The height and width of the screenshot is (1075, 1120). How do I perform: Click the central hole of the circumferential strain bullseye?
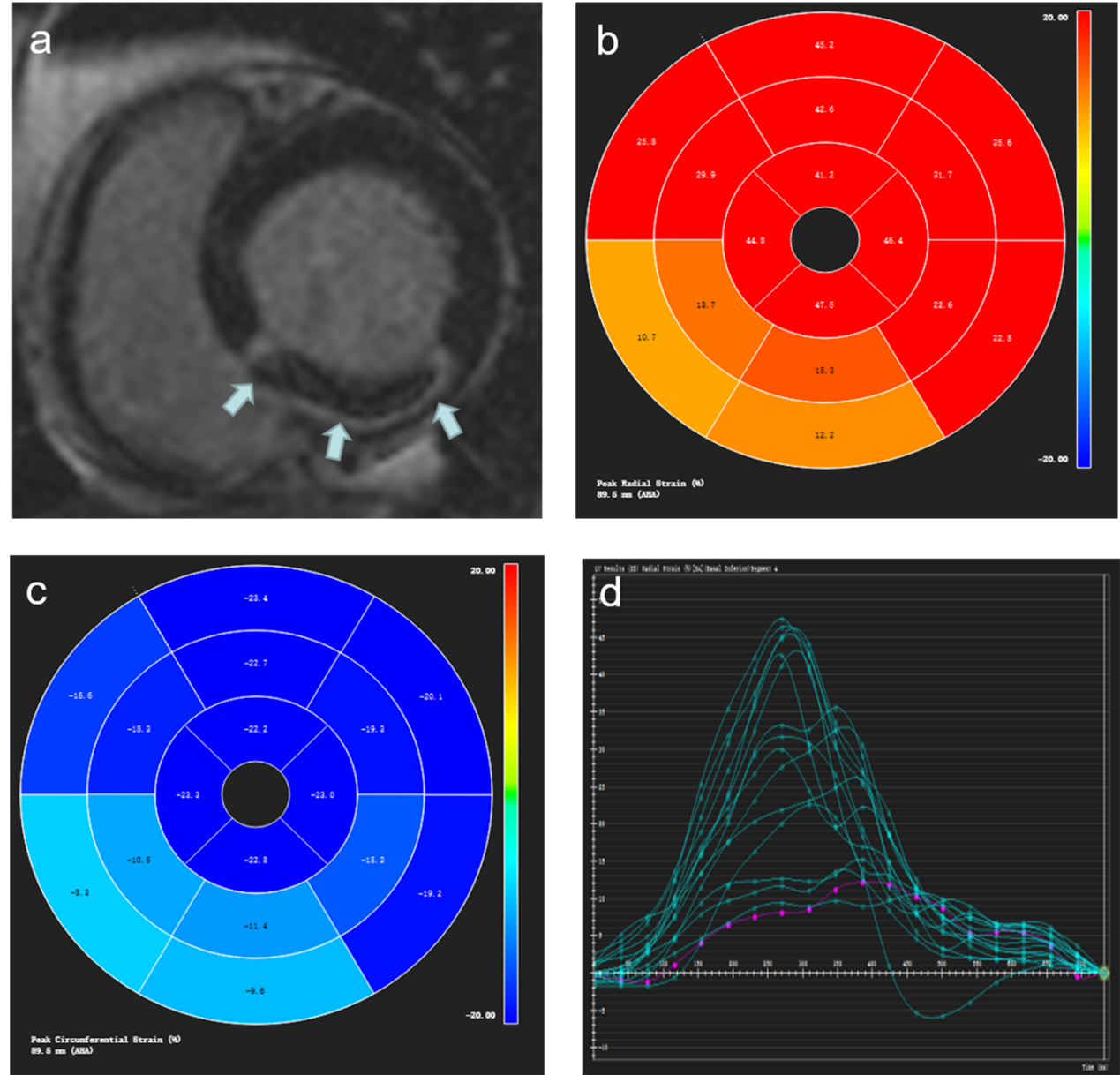pyautogui.click(x=256, y=795)
